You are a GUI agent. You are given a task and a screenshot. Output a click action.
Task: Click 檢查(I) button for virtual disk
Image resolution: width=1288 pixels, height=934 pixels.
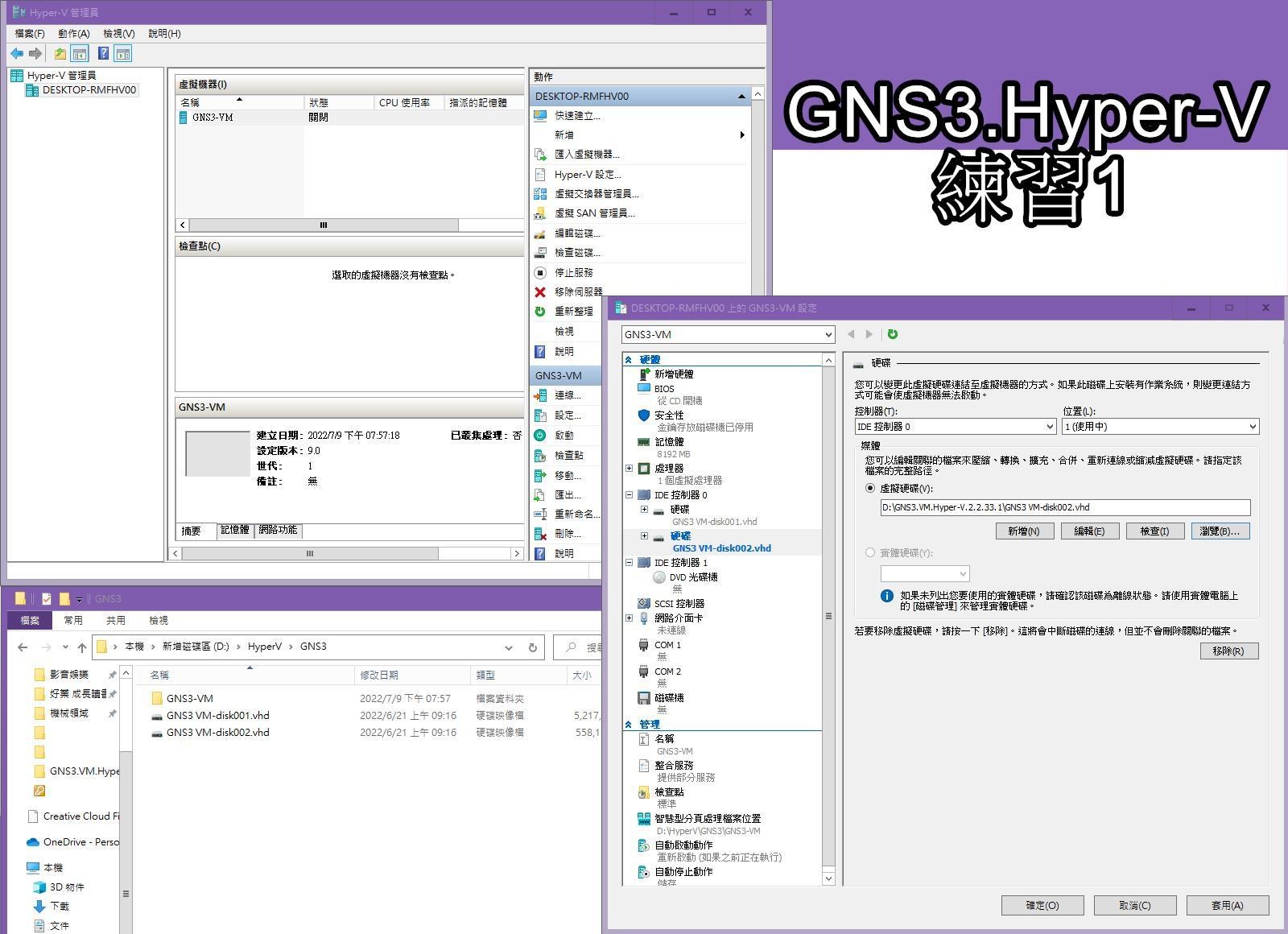click(x=1154, y=531)
